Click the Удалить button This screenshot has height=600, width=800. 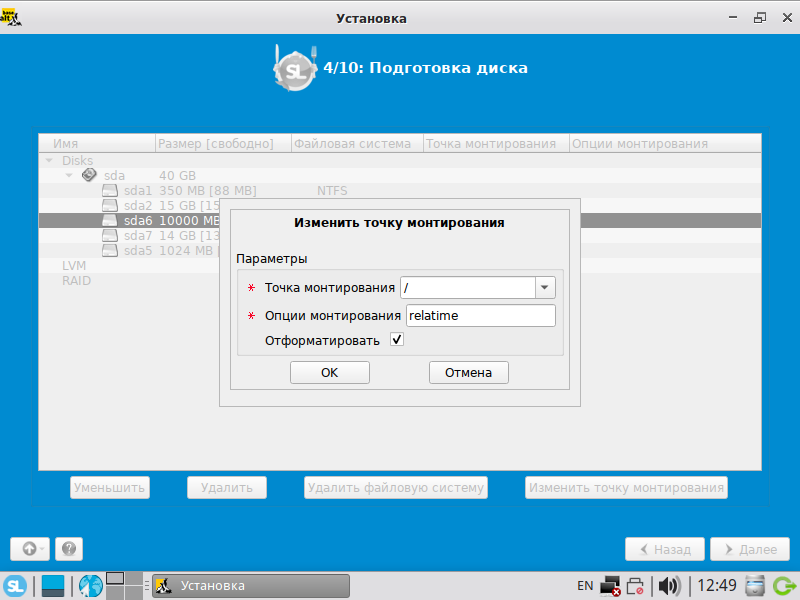[227, 488]
